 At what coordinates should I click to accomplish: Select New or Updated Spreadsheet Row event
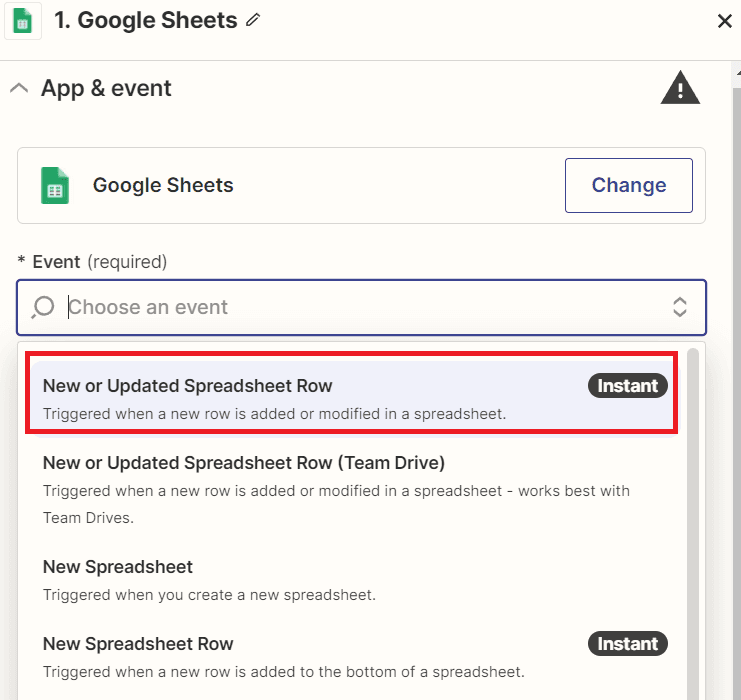tap(352, 399)
